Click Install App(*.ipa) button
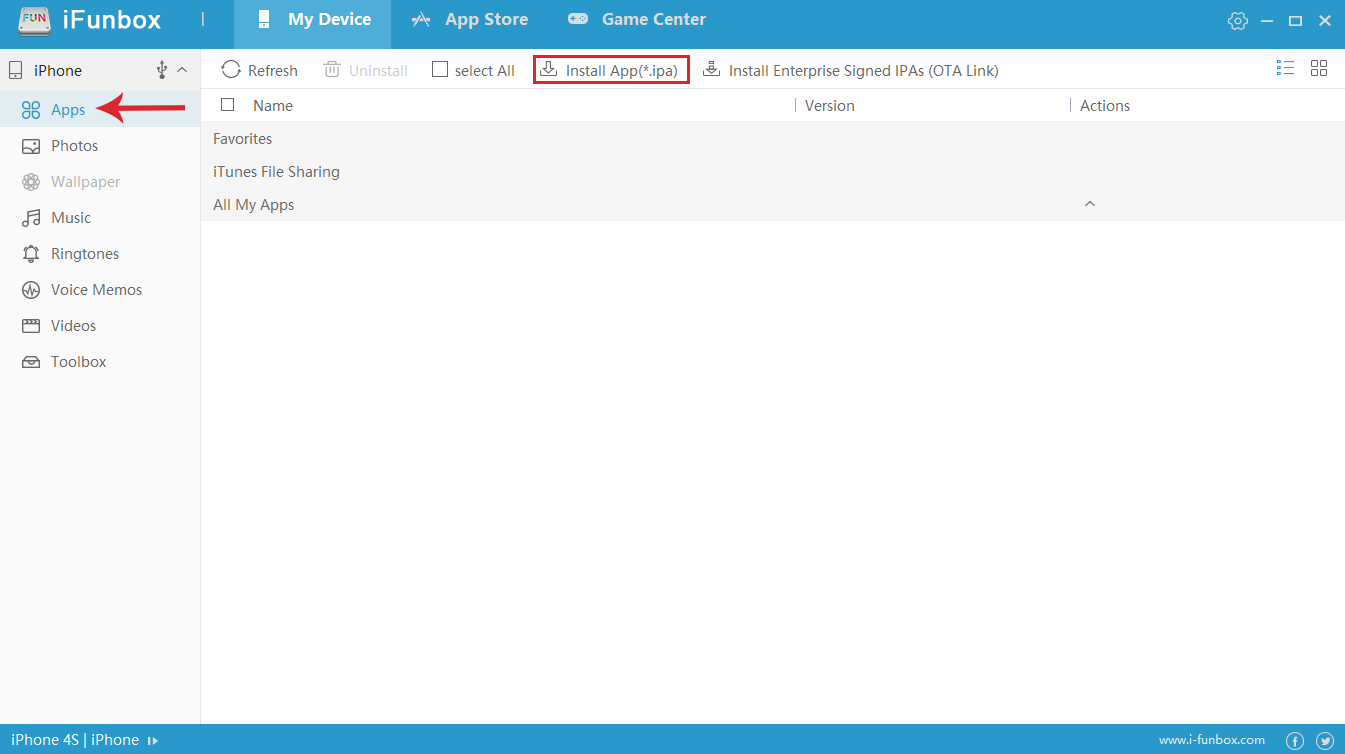 coord(610,70)
